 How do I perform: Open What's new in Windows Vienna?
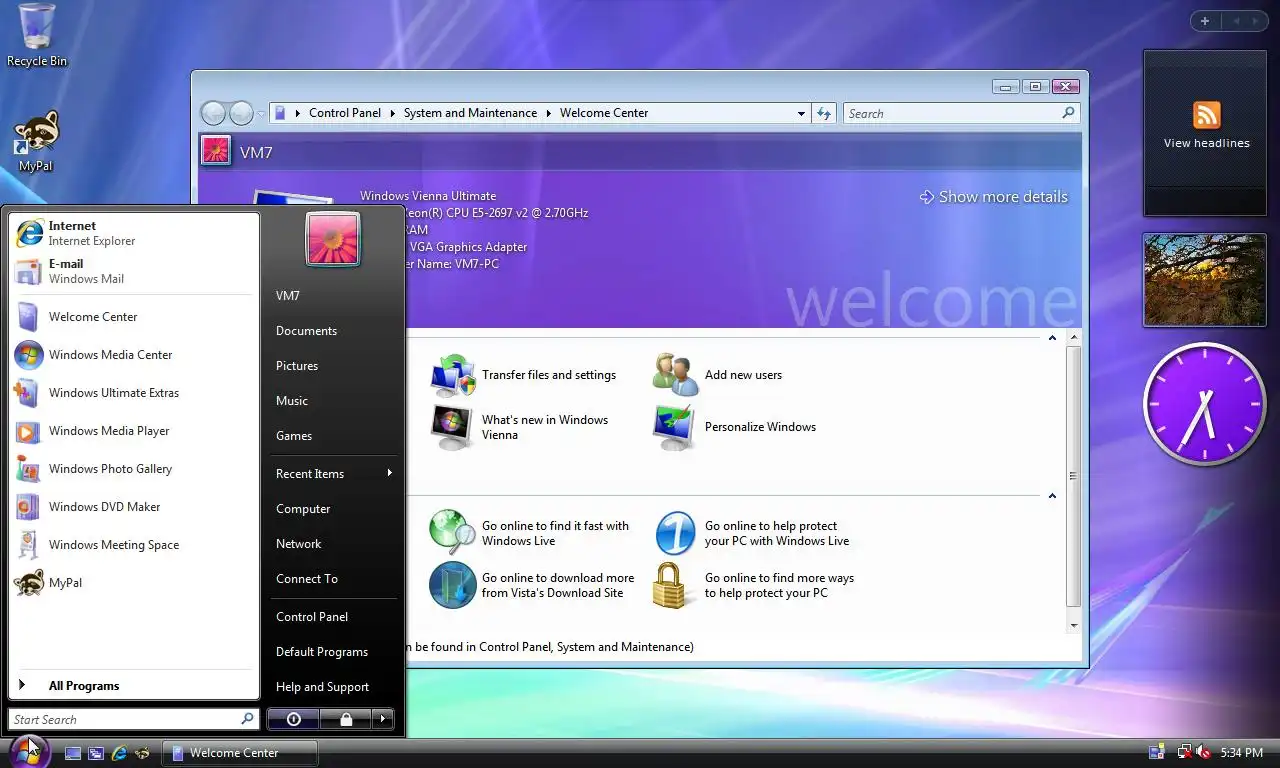coord(521,427)
